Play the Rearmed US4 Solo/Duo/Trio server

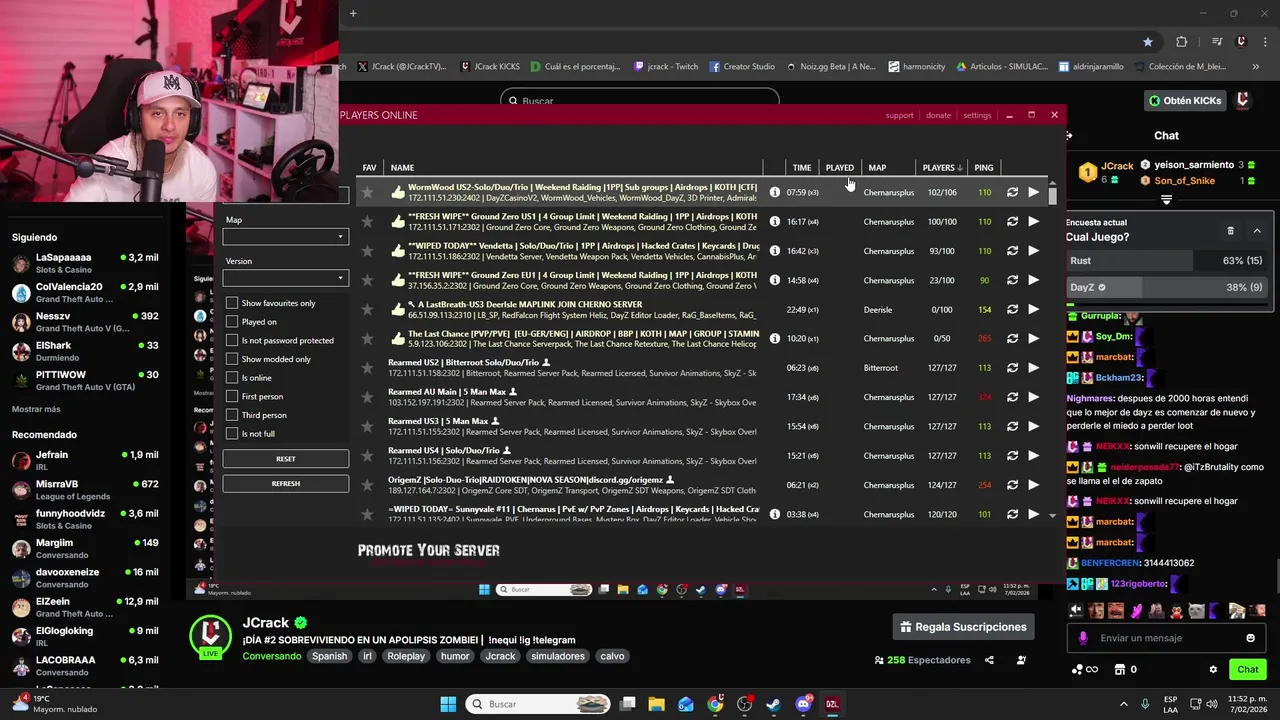[x=1034, y=456]
